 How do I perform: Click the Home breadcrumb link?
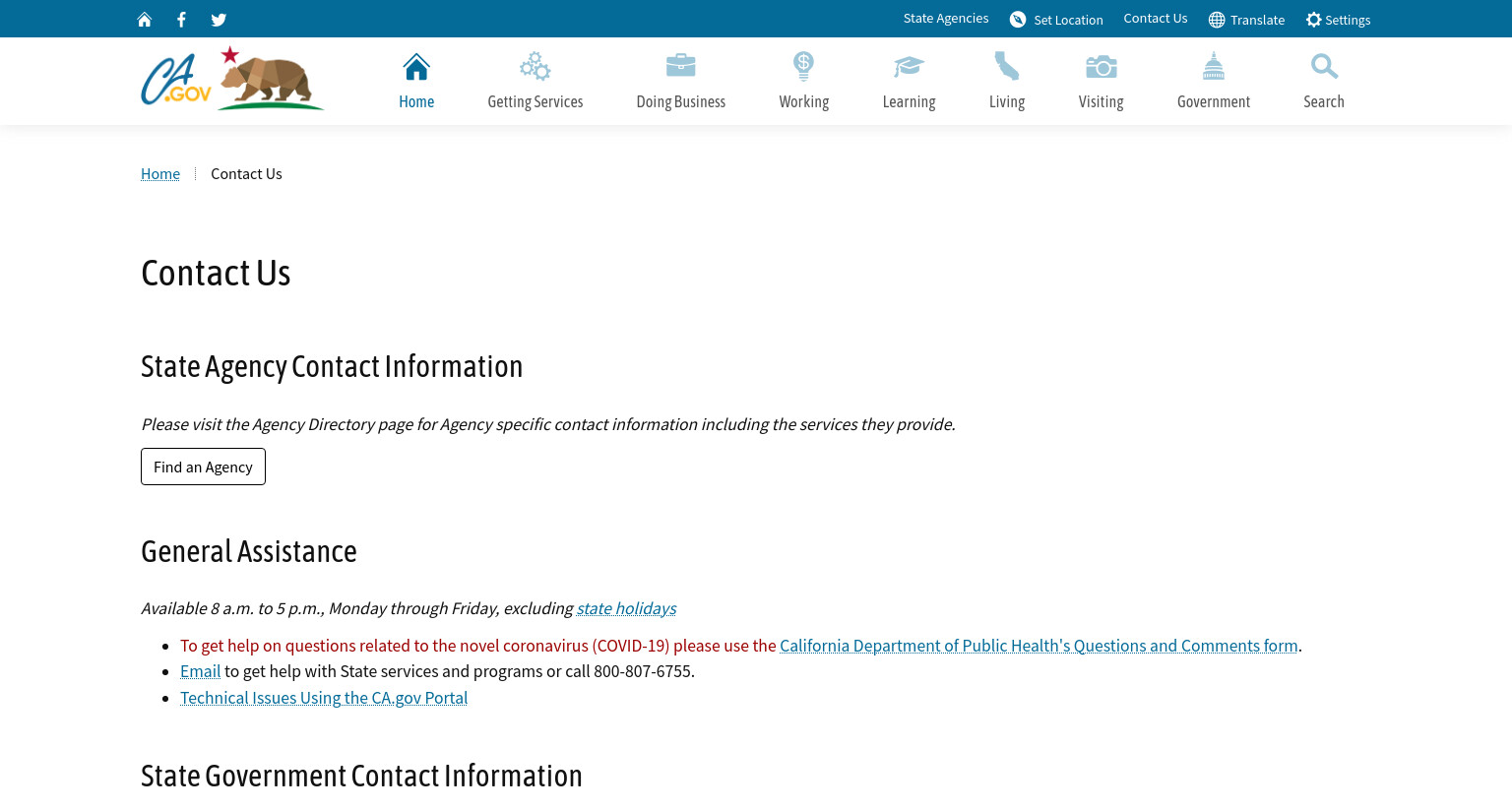(x=160, y=173)
